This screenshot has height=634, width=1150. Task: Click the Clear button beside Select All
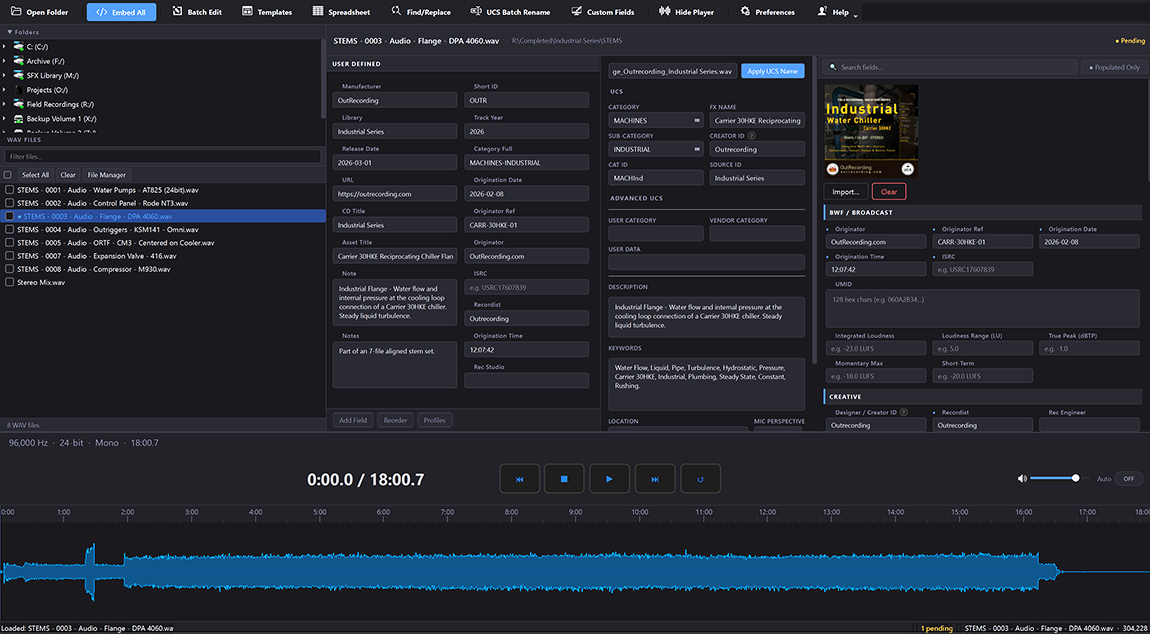click(68, 175)
